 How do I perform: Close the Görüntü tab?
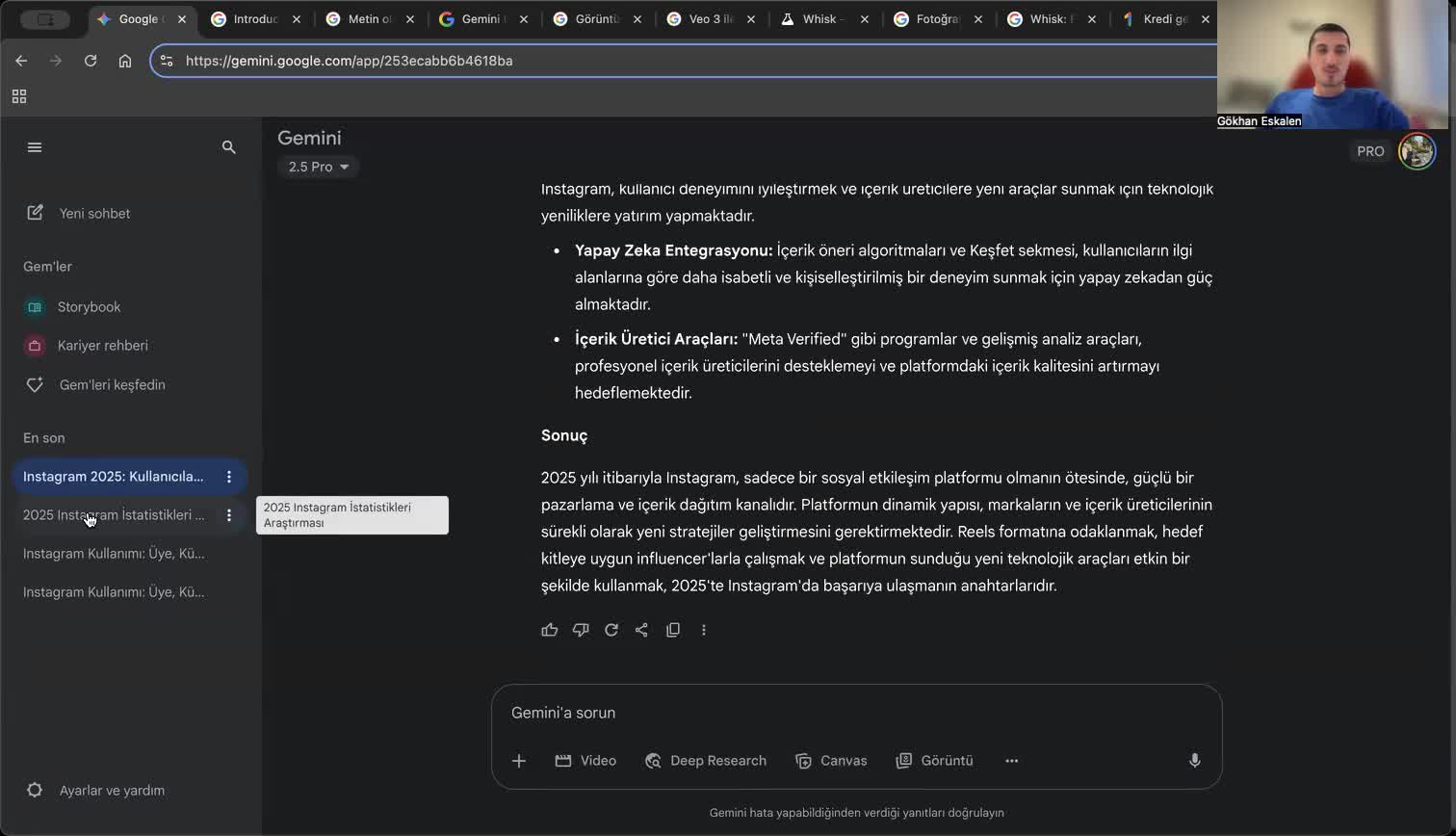click(637, 19)
